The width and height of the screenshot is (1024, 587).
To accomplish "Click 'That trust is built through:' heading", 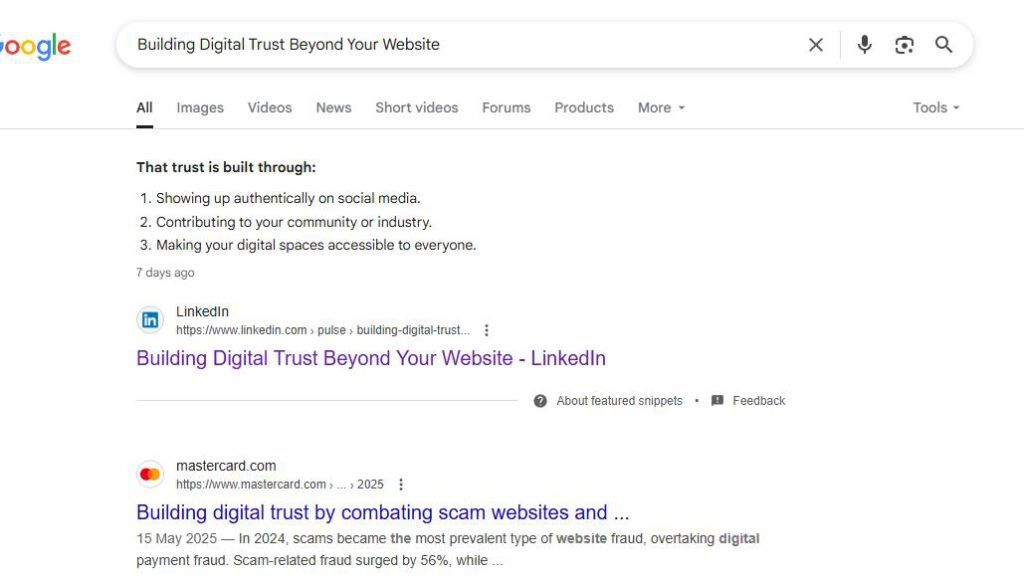I will pyautogui.click(x=226, y=167).
